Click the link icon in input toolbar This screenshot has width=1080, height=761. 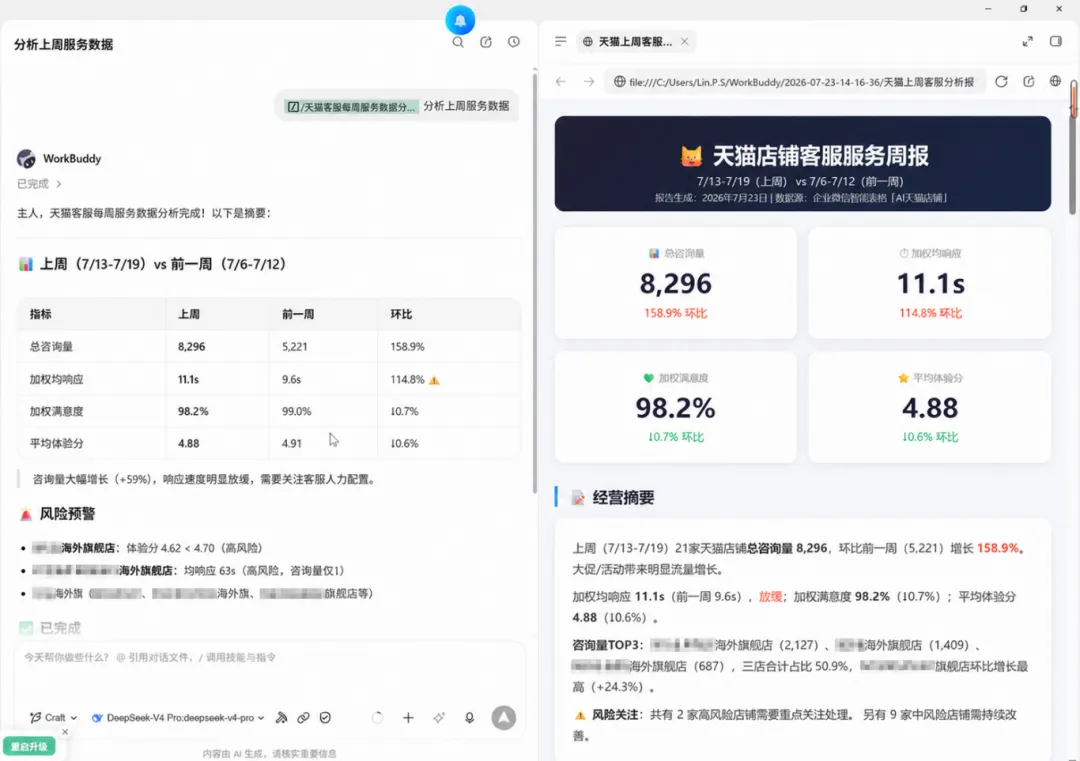(x=303, y=718)
